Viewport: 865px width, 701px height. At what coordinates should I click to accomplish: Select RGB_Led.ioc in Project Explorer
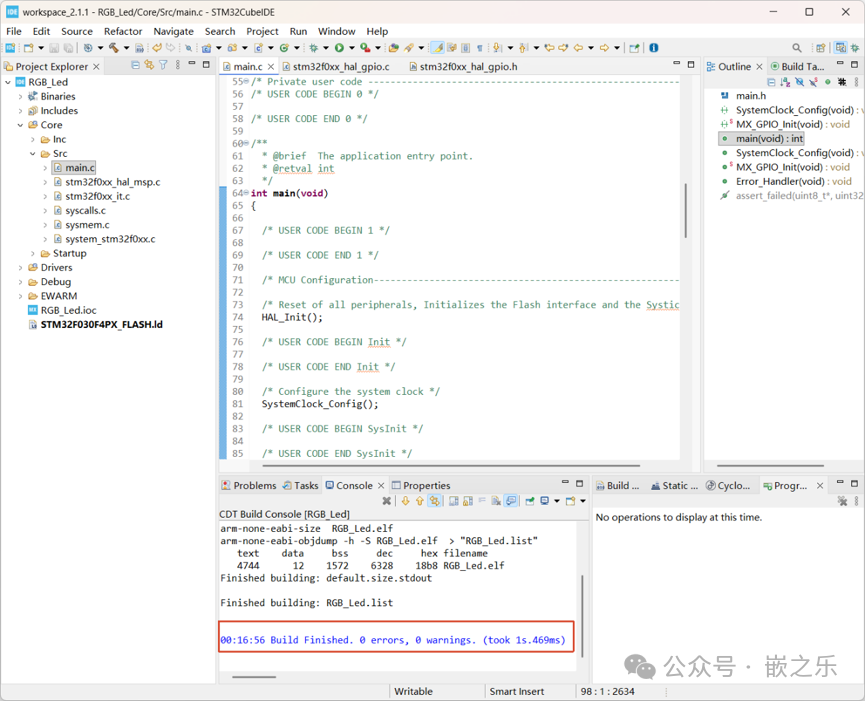[62, 311]
